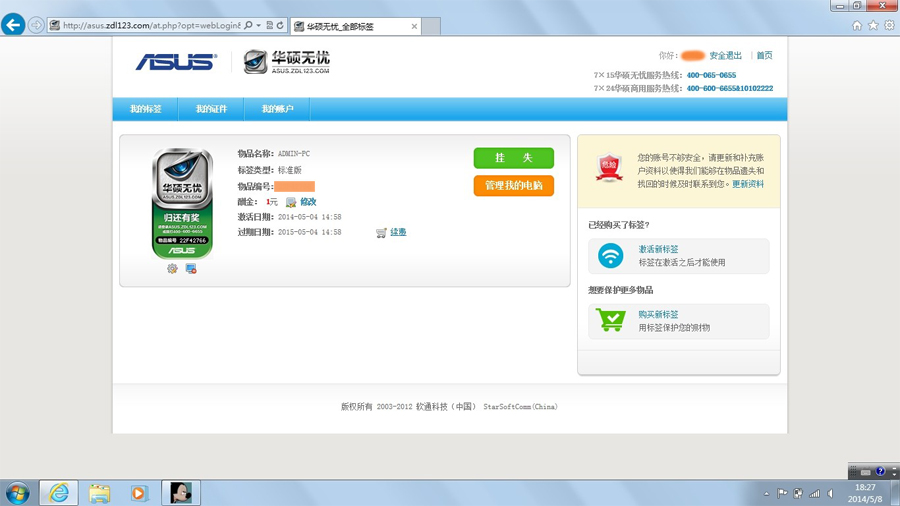The width and height of the screenshot is (900, 506).
Task: Click 续费 renewal link
Action: tap(398, 232)
